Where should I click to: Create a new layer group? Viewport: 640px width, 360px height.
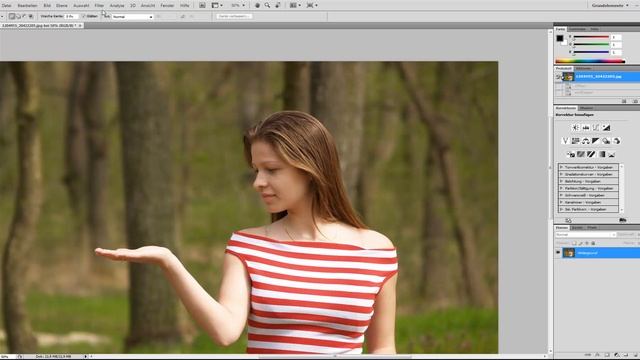point(626,355)
